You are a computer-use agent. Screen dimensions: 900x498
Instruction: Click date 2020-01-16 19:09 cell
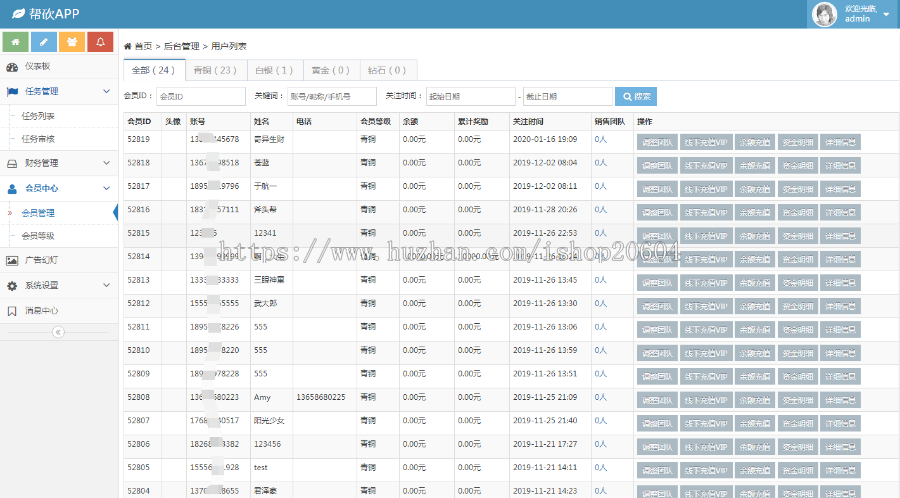click(x=545, y=139)
